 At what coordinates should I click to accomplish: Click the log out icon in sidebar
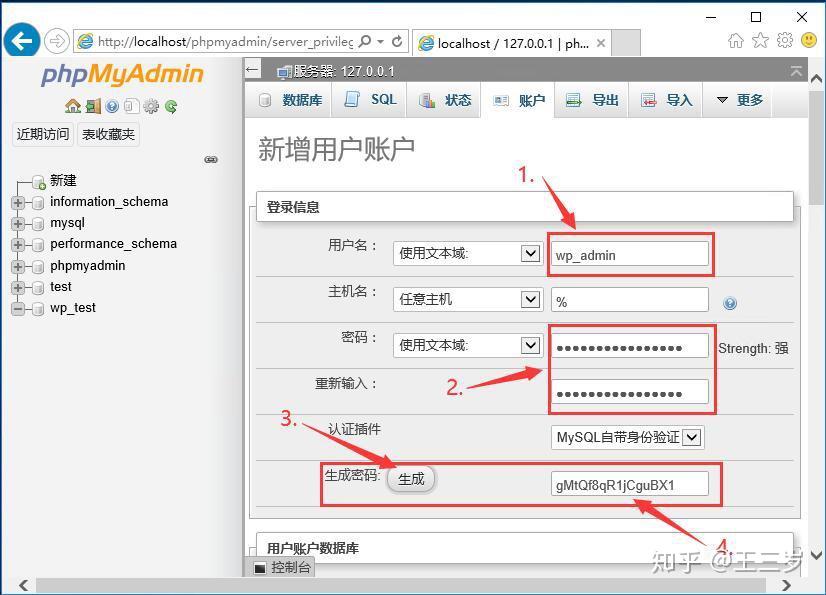coord(93,106)
